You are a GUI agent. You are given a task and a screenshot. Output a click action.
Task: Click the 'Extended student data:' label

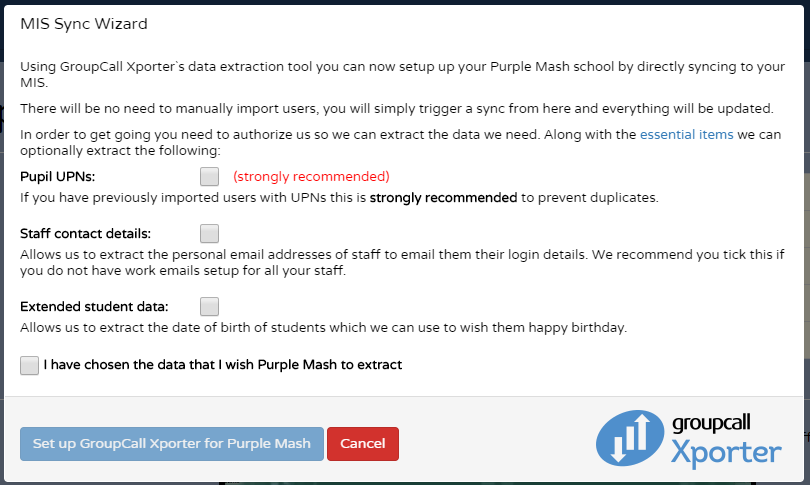tap(94, 306)
